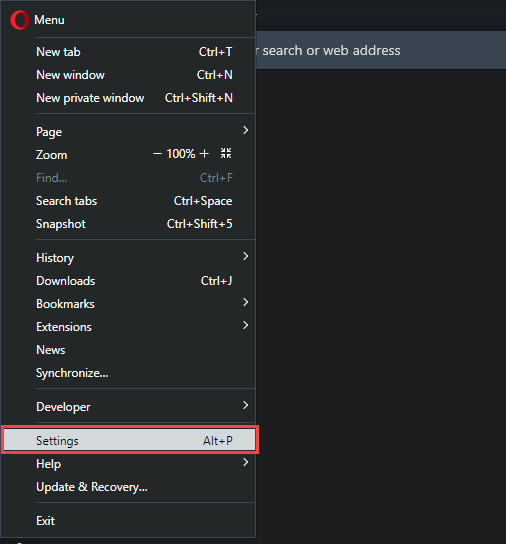
Task: Open Synchronize... option
Action: (129, 373)
